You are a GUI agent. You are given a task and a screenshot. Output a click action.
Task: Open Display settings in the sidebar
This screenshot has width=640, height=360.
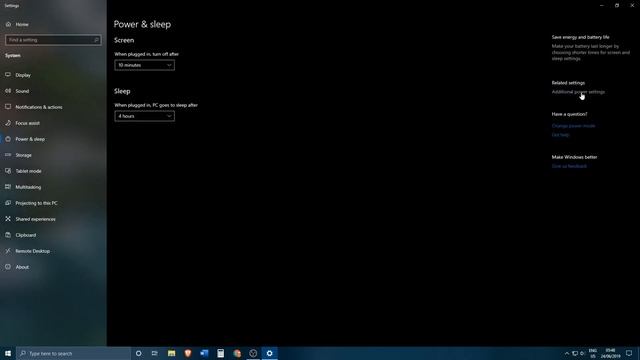tap(23, 75)
